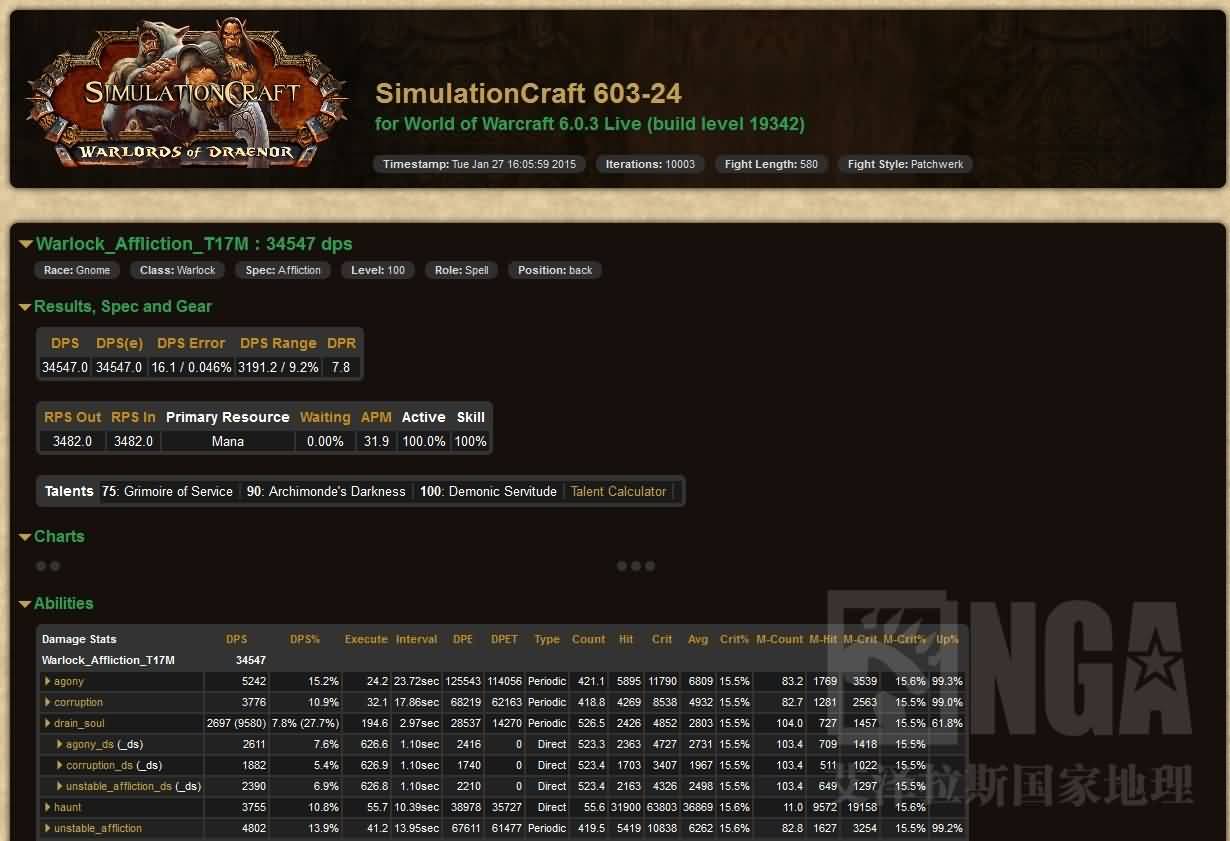Click the Iterations: 10003 pill

pos(650,164)
